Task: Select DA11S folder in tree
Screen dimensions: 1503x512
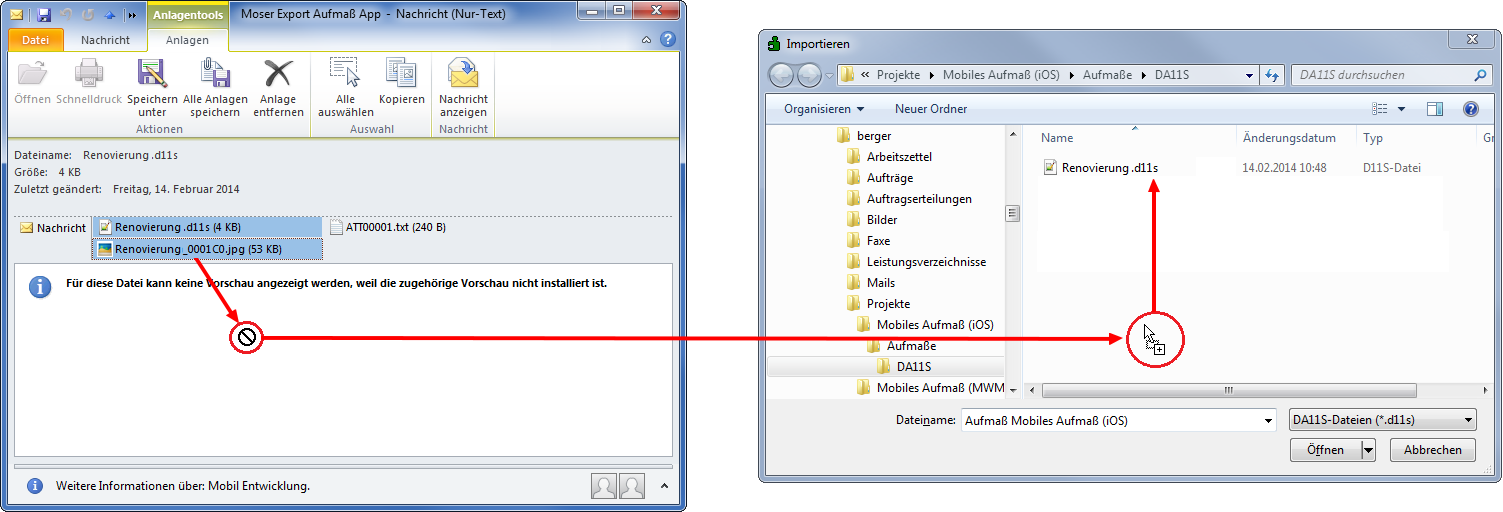Action: (904, 367)
